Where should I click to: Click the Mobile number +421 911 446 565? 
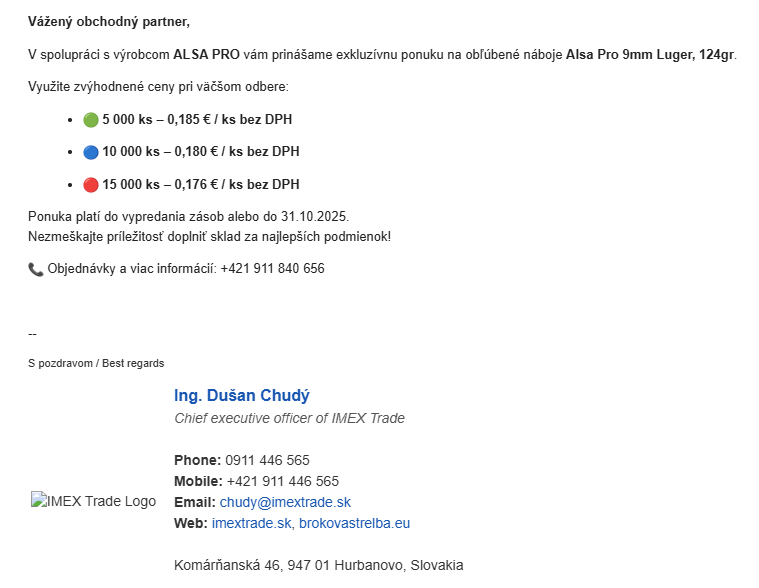(x=283, y=481)
